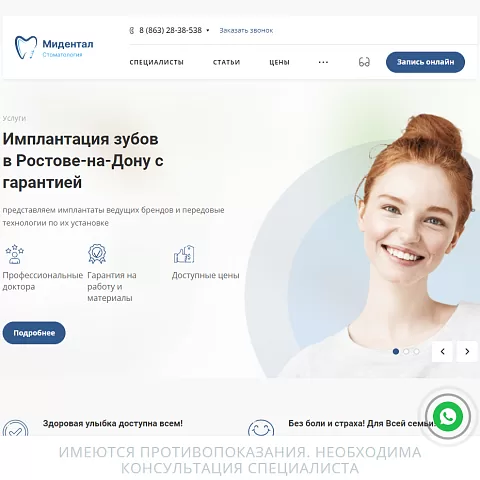Click the Профессиональные доктора label
480x480 pixels.
pos(42,281)
